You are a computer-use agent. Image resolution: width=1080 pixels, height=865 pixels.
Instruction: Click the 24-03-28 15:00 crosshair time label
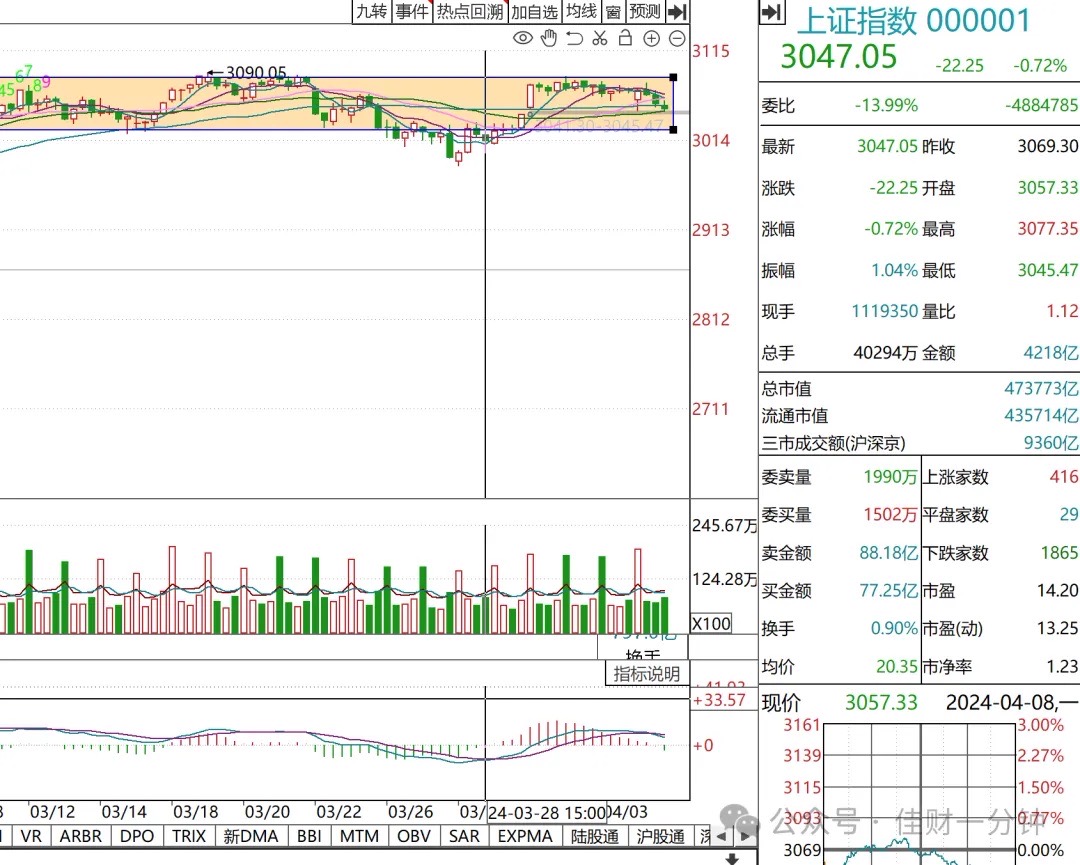pyautogui.click(x=548, y=813)
